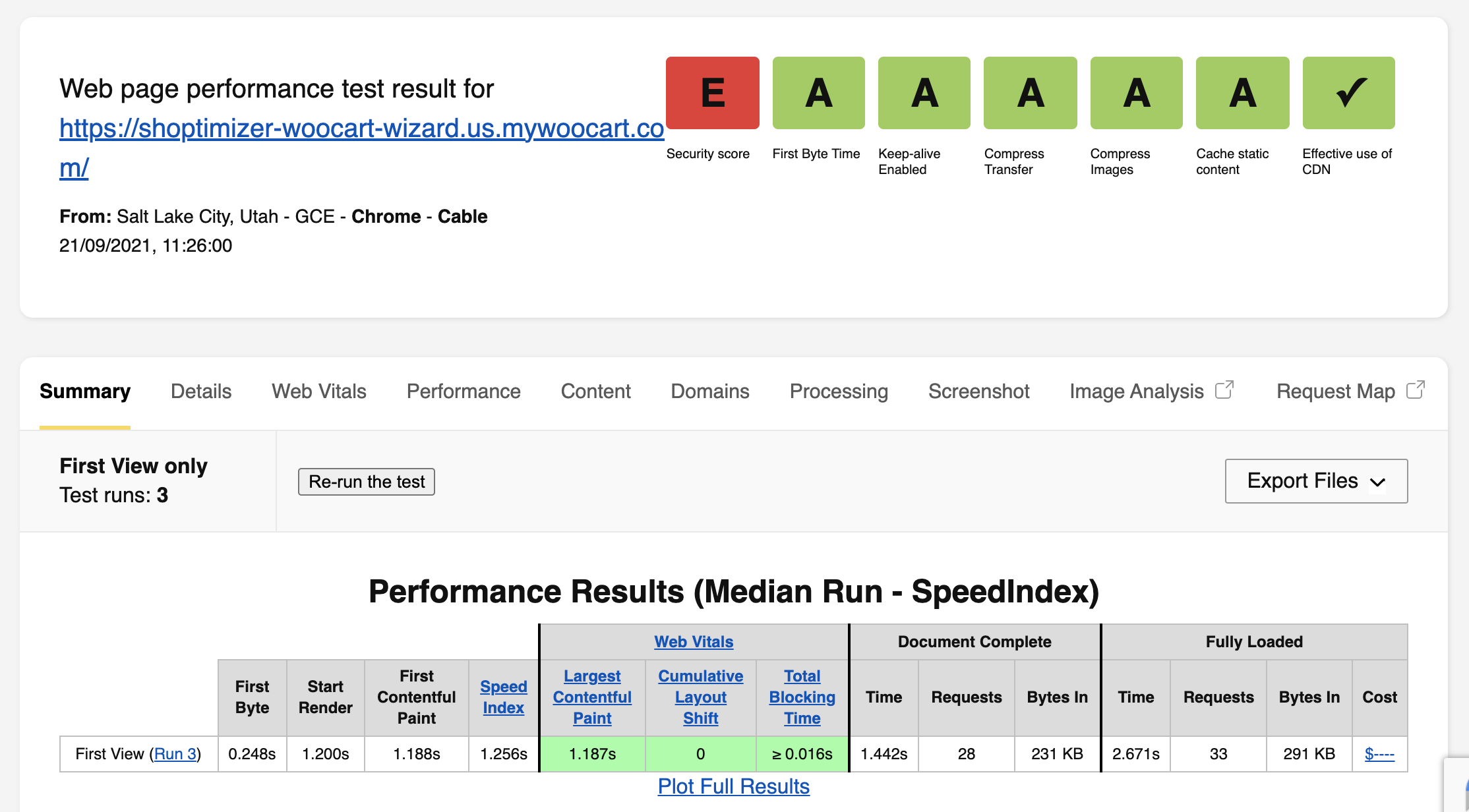
Task: Click the 28 Document Complete requests value
Action: [x=967, y=754]
